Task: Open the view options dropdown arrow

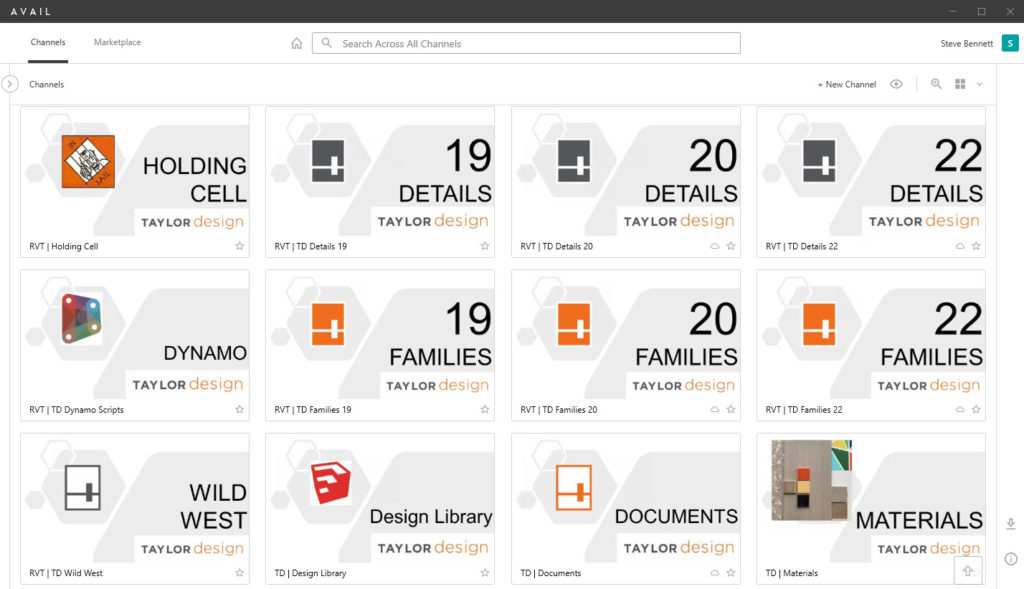Action: [980, 84]
